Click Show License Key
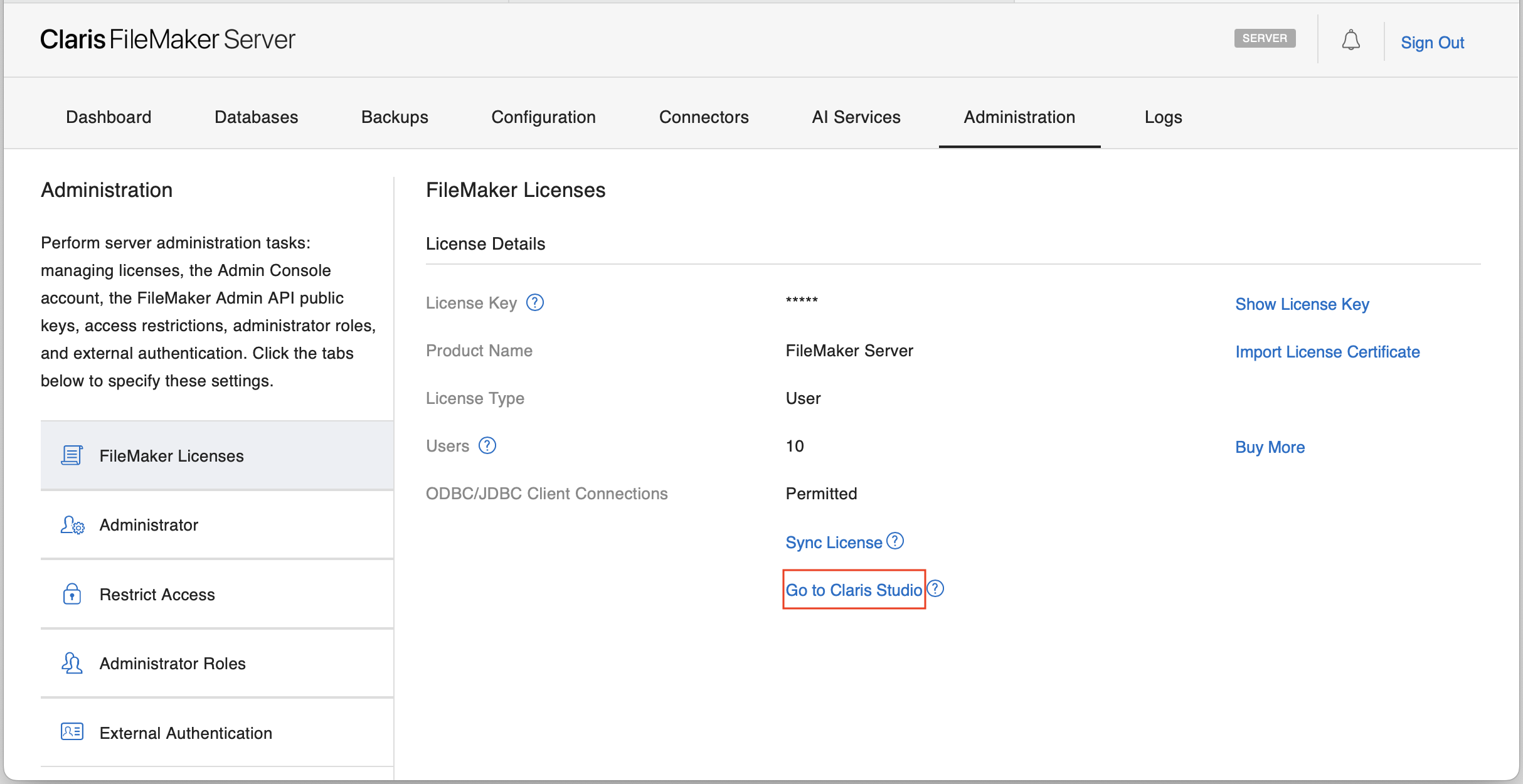Screen dimensions: 1523x784 [x=1302, y=304]
